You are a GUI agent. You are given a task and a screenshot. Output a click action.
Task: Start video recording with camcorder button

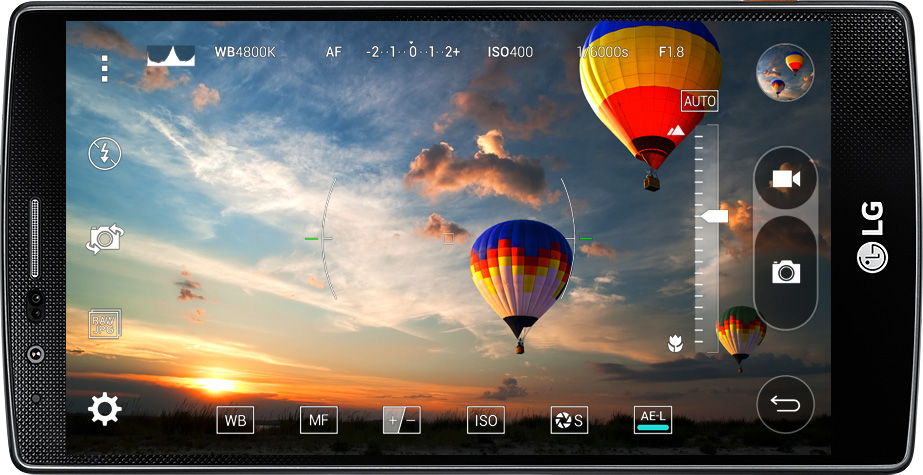(x=785, y=179)
